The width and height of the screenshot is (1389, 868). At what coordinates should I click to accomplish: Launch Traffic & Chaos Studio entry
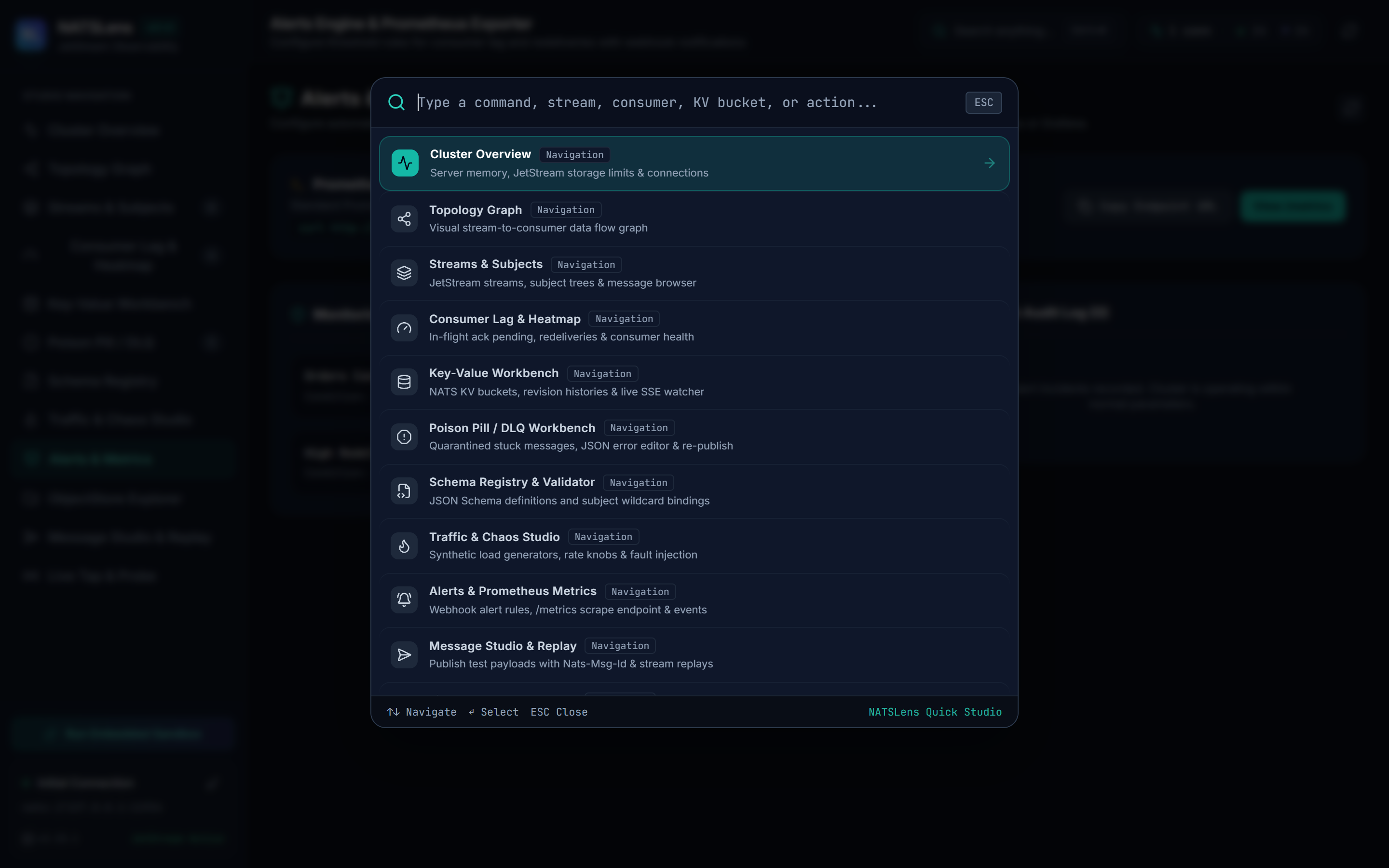pos(694,545)
